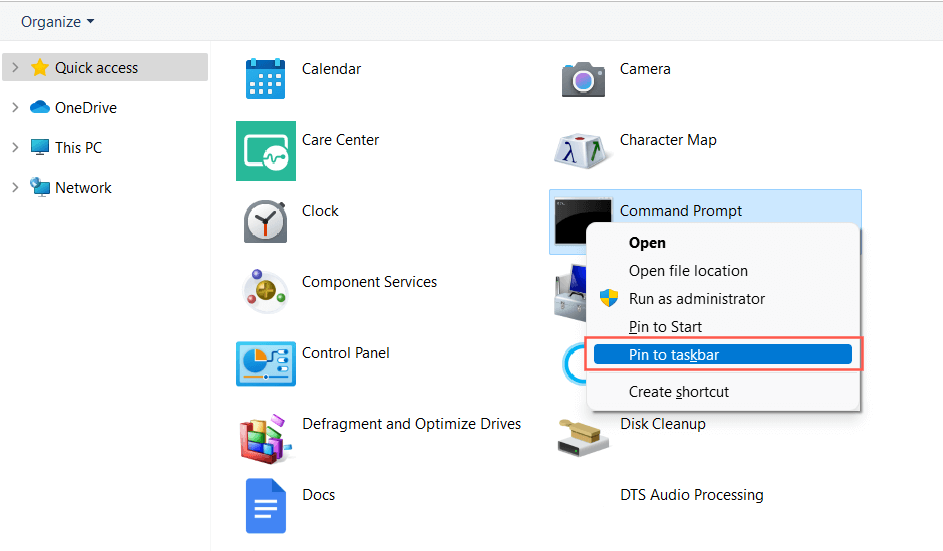The width and height of the screenshot is (943, 551).
Task: Open the Calendar app icon
Action: click(x=265, y=79)
